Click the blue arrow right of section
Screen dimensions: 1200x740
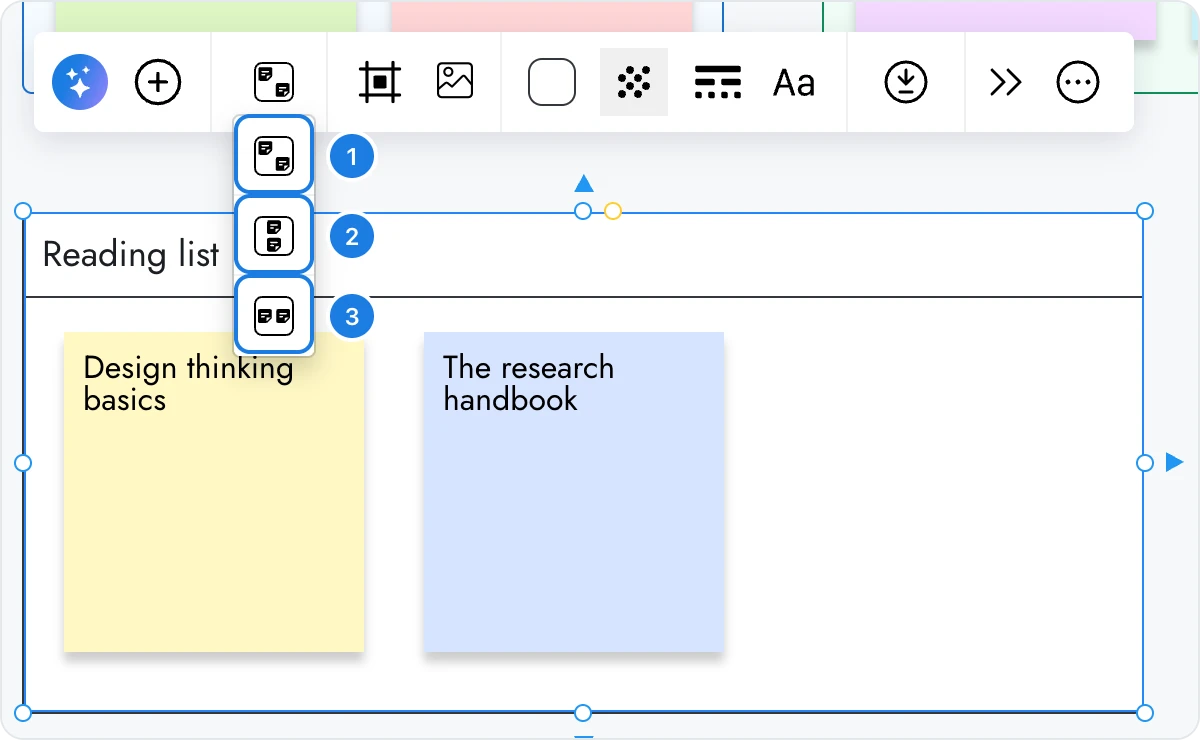1175,462
